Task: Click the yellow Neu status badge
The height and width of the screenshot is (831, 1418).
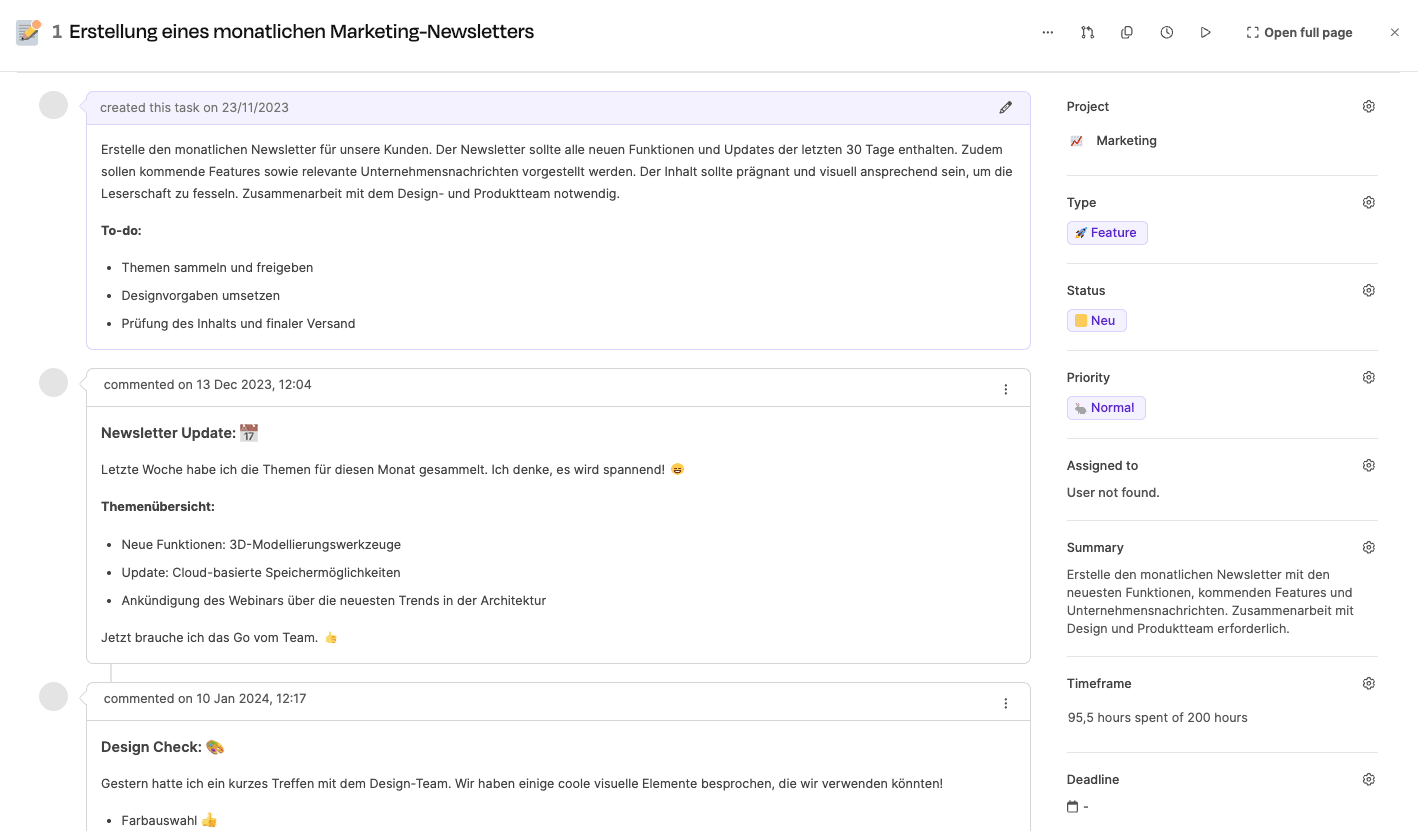Action: click(1096, 321)
